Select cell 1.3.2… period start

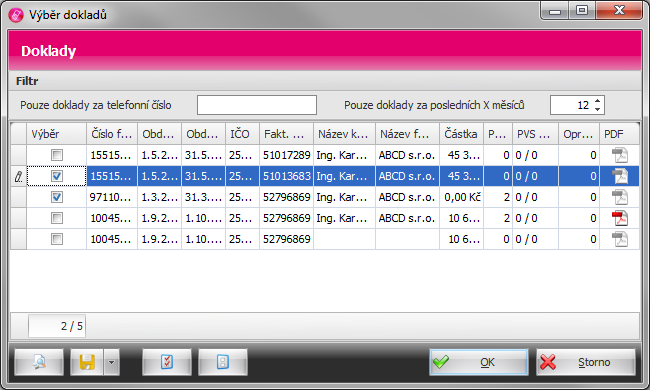160,197
